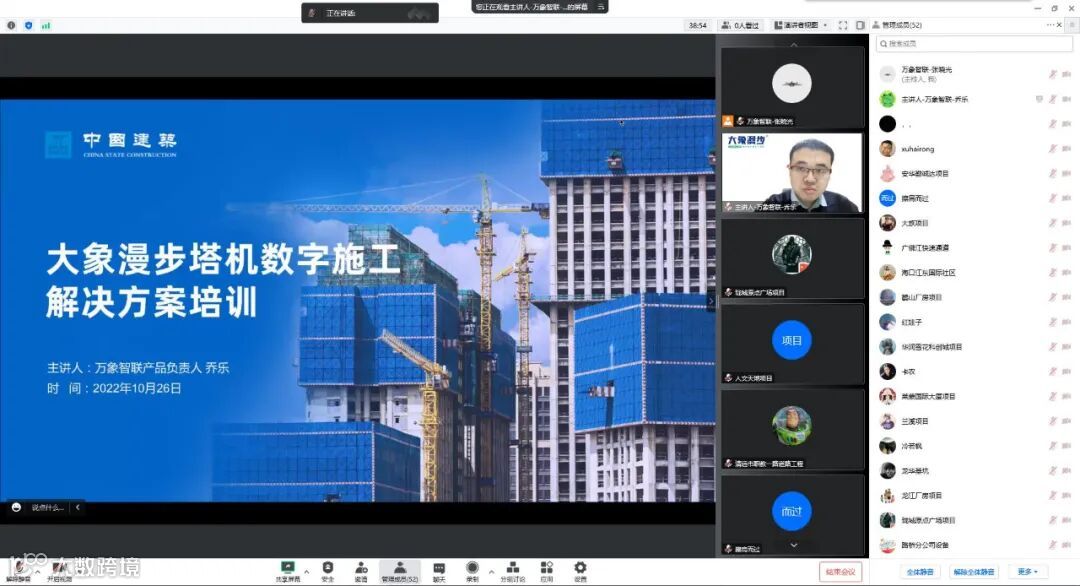Open manage members (管理成员 52) toolbar item

pos(399,571)
